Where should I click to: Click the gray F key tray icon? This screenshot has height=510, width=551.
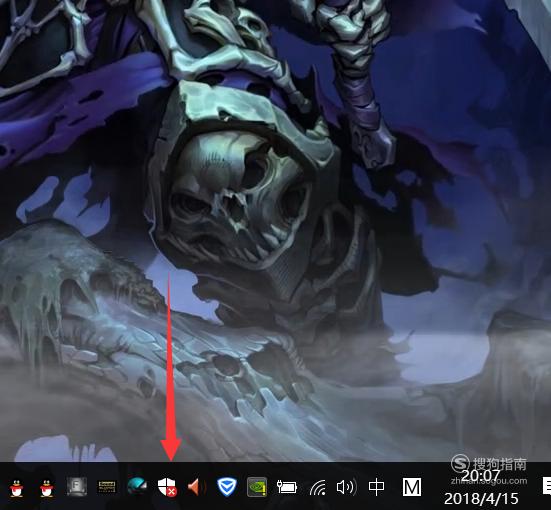point(77,487)
